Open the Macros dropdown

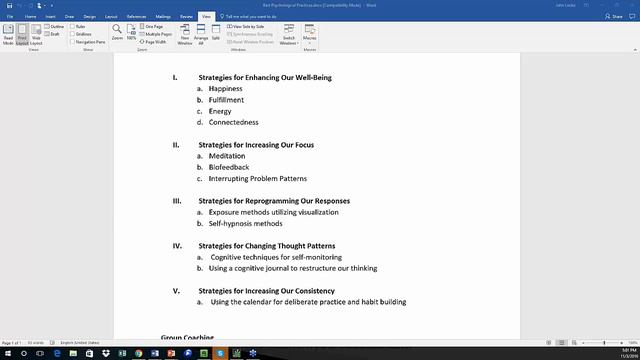coord(310,34)
